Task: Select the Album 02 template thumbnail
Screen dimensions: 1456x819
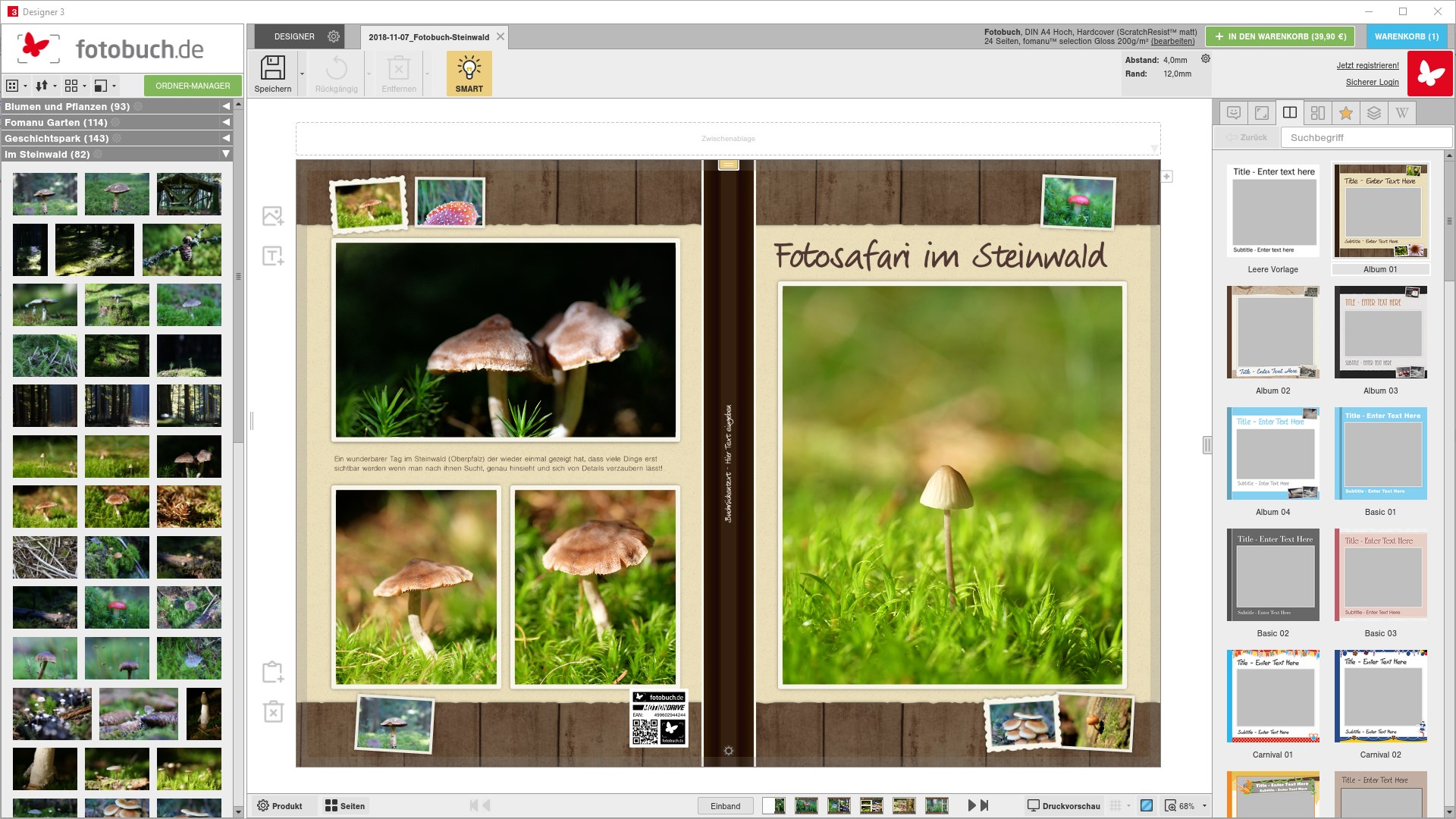Action: coord(1272,332)
